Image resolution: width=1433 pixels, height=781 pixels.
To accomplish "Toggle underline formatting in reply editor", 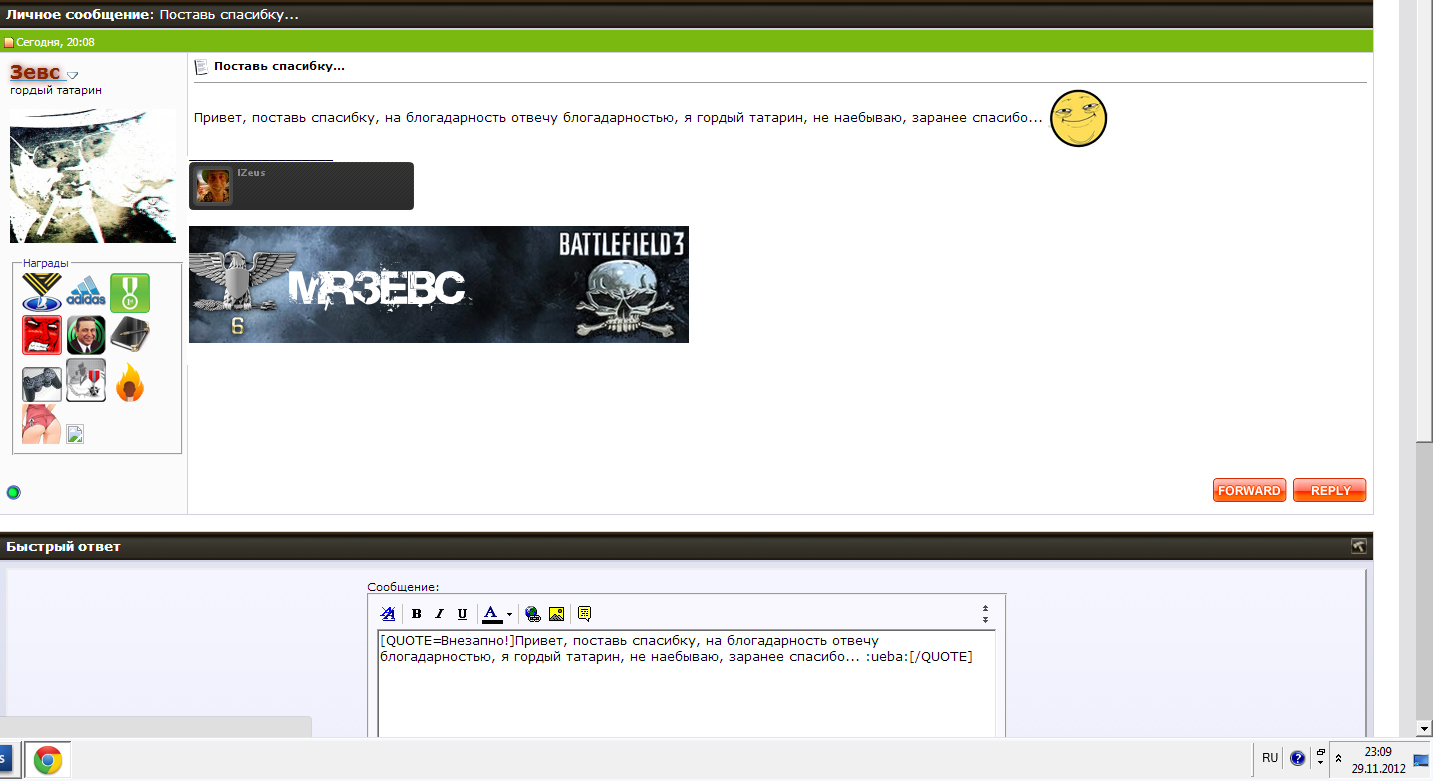I will (462, 614).
